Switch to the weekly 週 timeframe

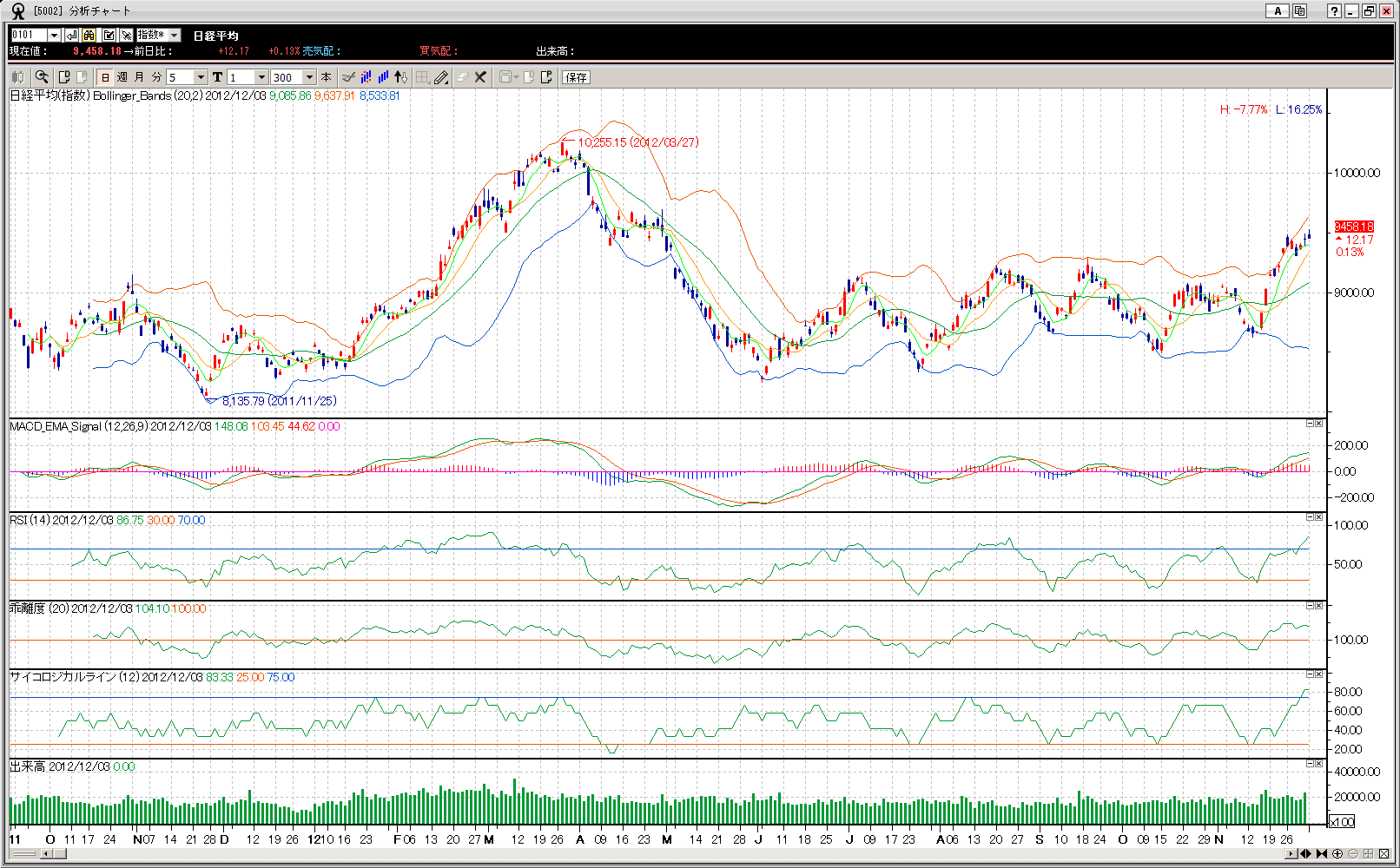point(122,77)
